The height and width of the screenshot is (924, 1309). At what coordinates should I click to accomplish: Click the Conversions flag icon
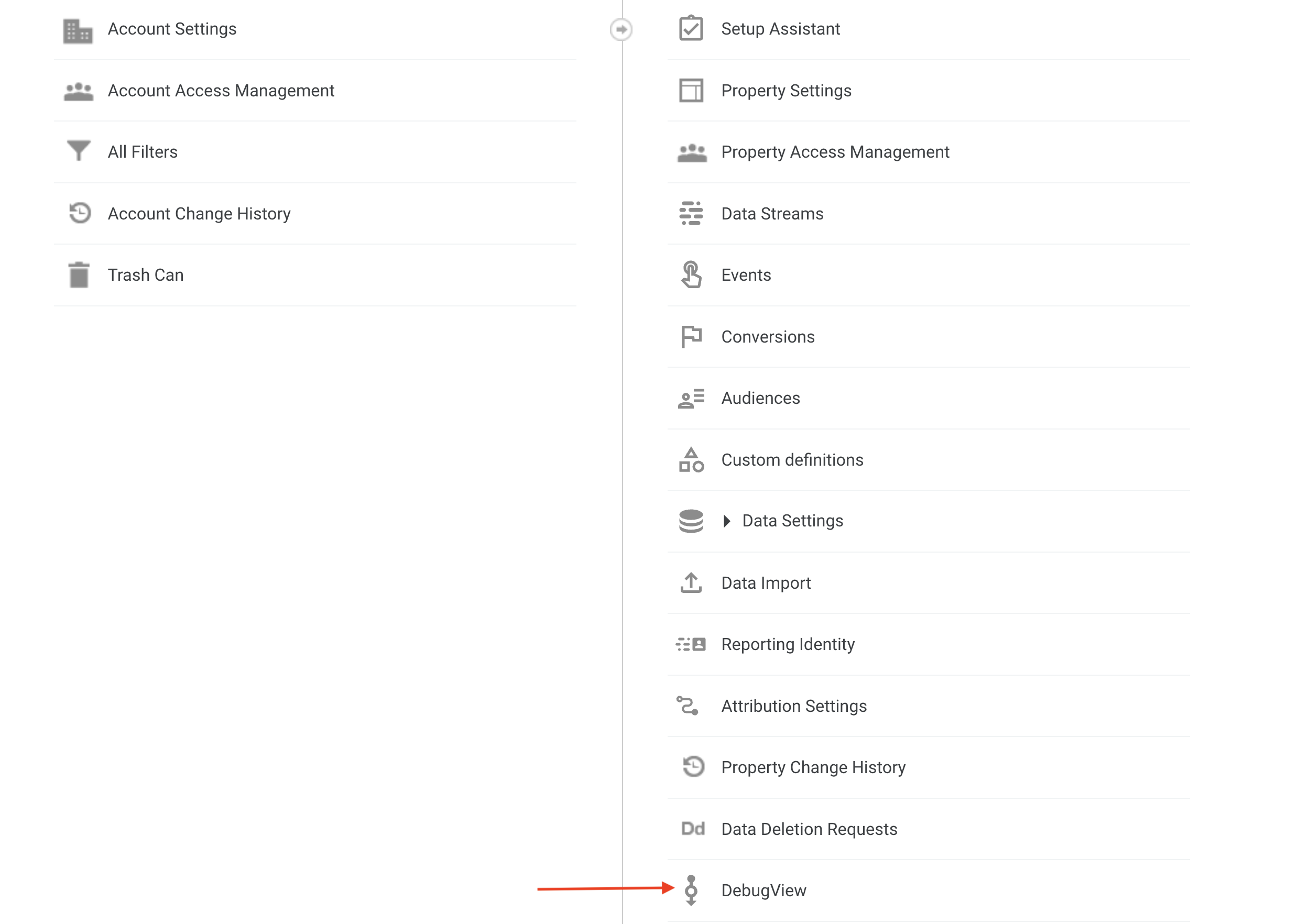[x=691, y=336]
